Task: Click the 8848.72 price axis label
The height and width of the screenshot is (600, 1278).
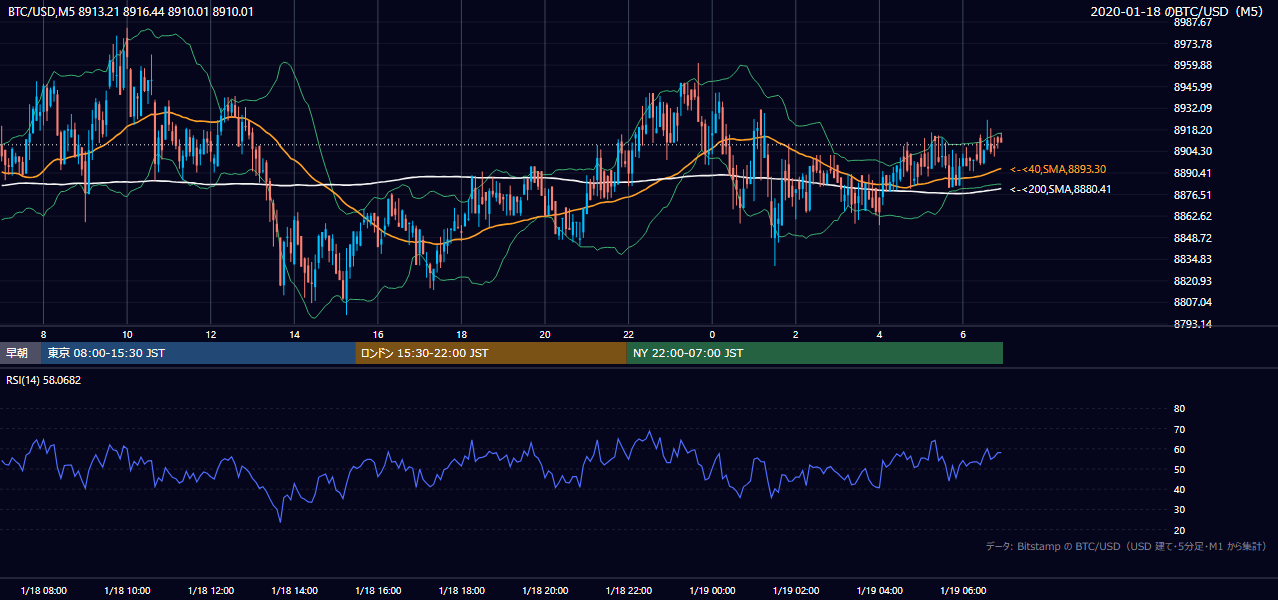Action: tap(1192, 238)
